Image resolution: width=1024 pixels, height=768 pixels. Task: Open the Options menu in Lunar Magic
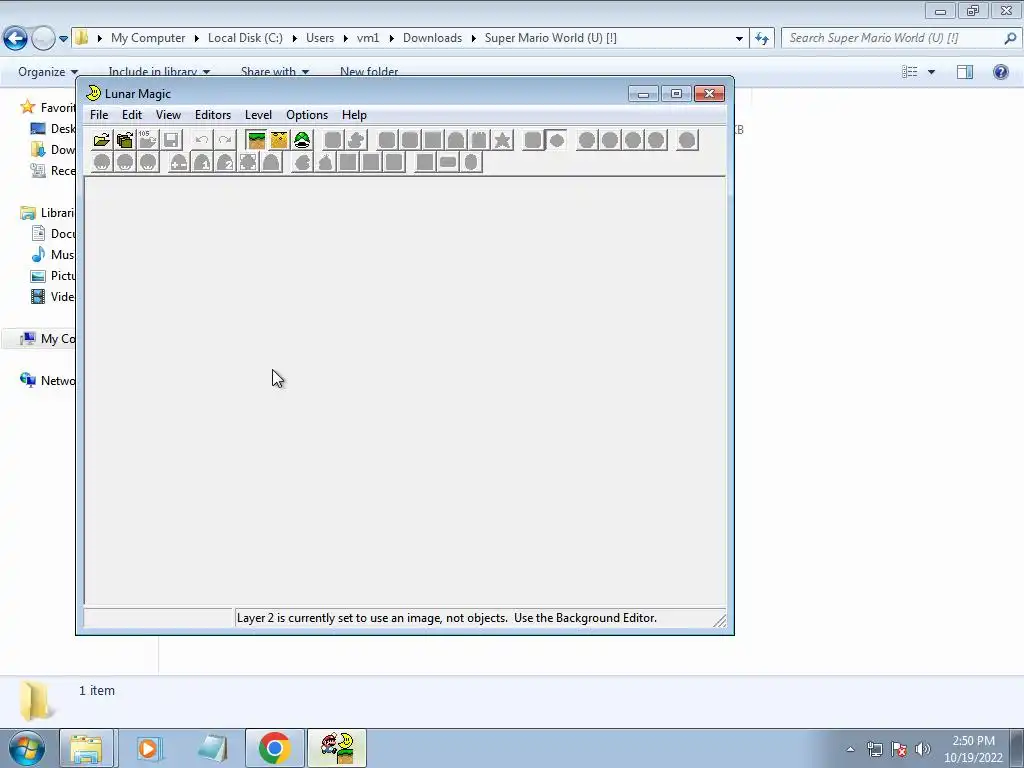(x=307, y=115)
